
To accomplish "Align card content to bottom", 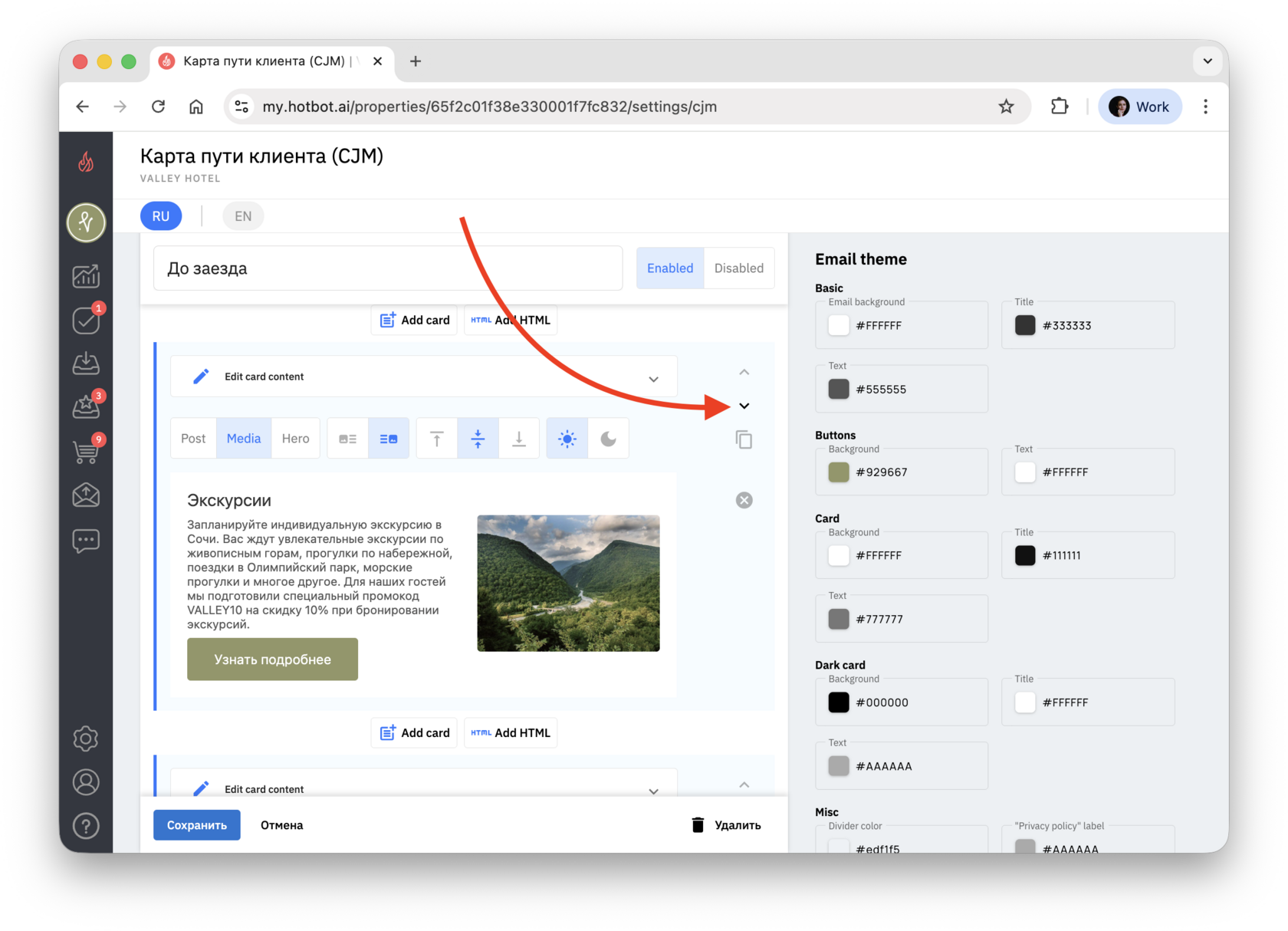I will pos(519,439).
